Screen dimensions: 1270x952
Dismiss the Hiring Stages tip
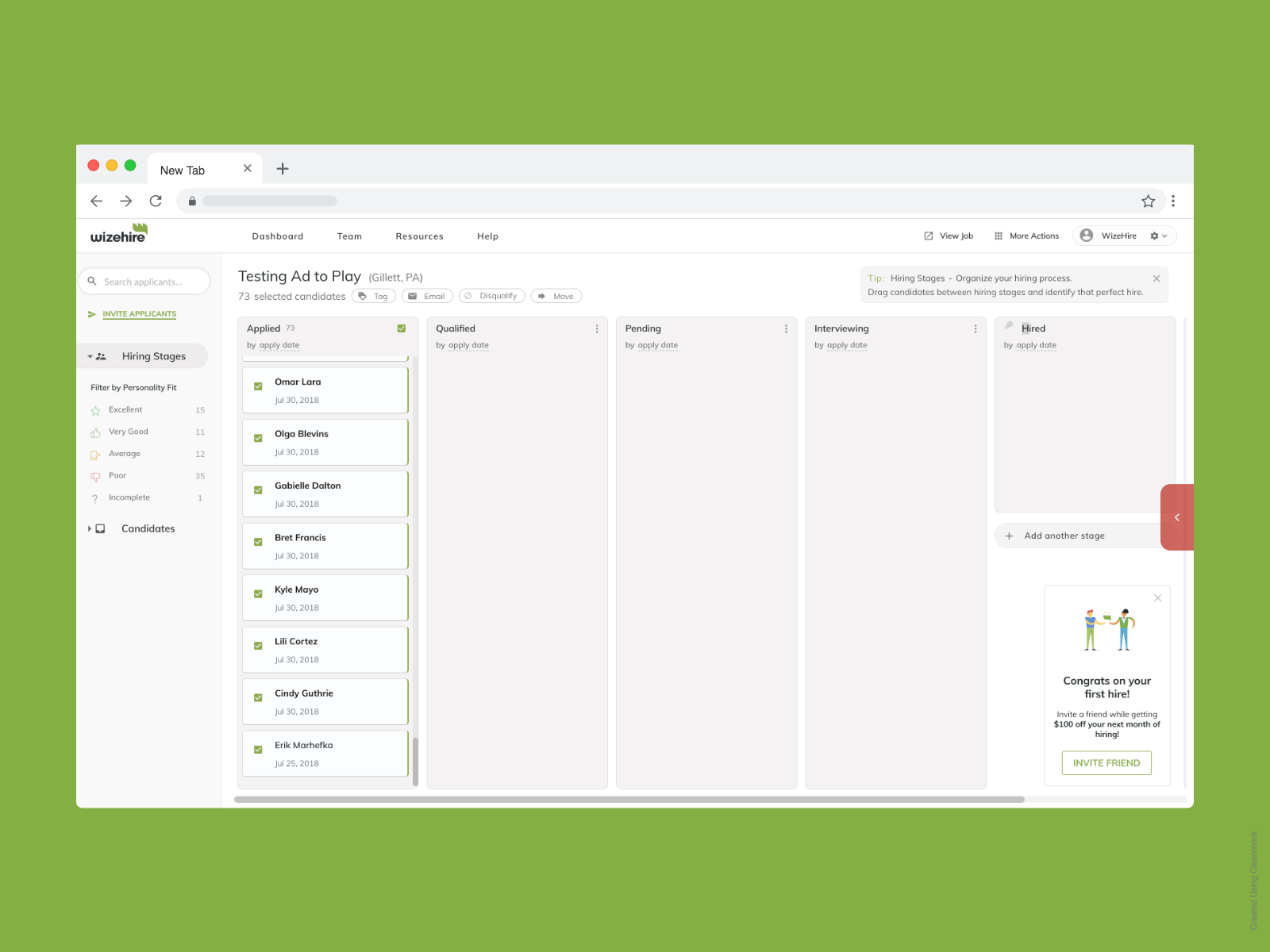coord(1156,278)
